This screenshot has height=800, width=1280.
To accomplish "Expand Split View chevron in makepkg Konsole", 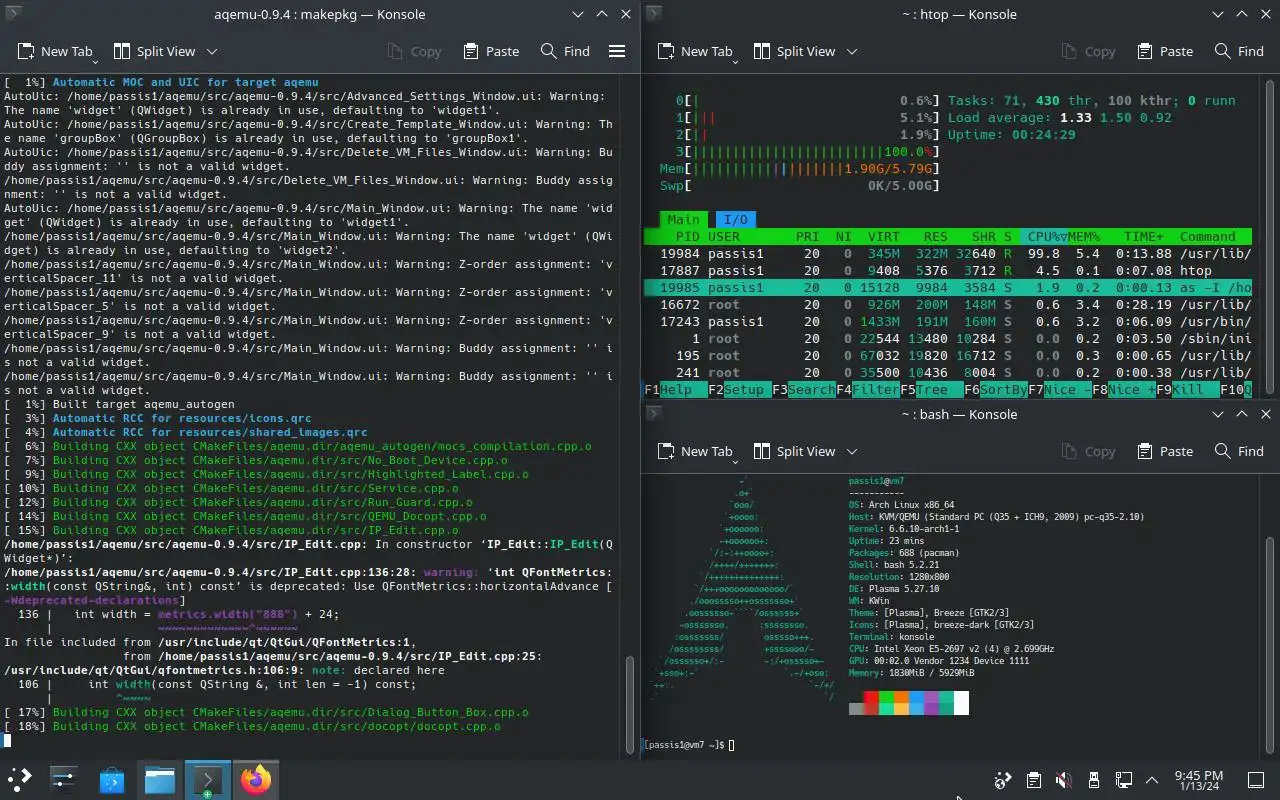I will pyautogui.click(x=212, y=51).
